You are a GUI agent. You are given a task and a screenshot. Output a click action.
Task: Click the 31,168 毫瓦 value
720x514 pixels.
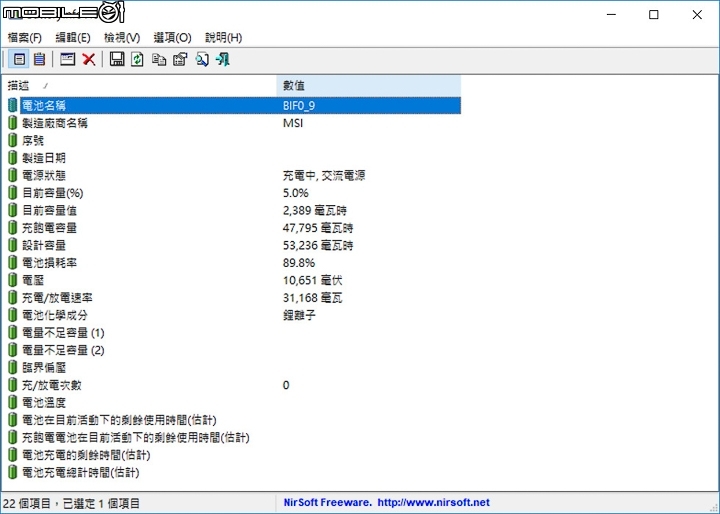click(313, 298)
